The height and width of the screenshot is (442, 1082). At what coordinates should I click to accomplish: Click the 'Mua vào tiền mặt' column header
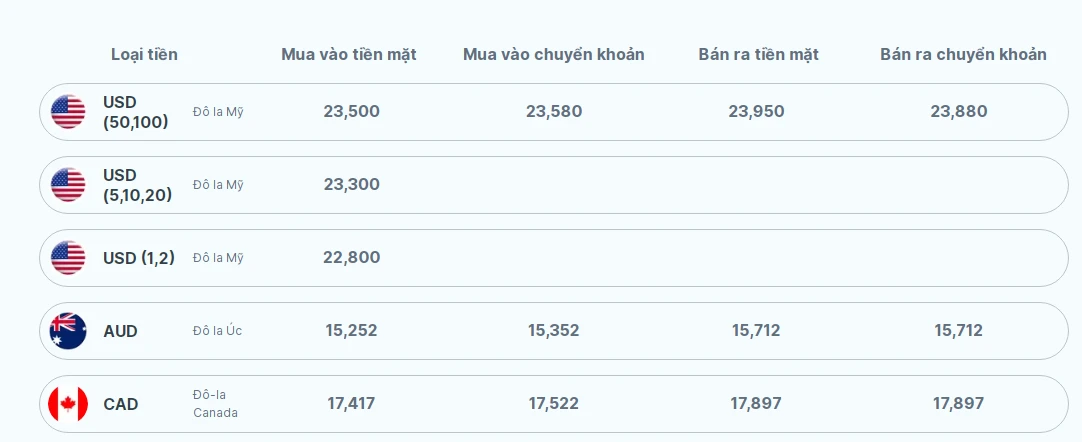349,54
